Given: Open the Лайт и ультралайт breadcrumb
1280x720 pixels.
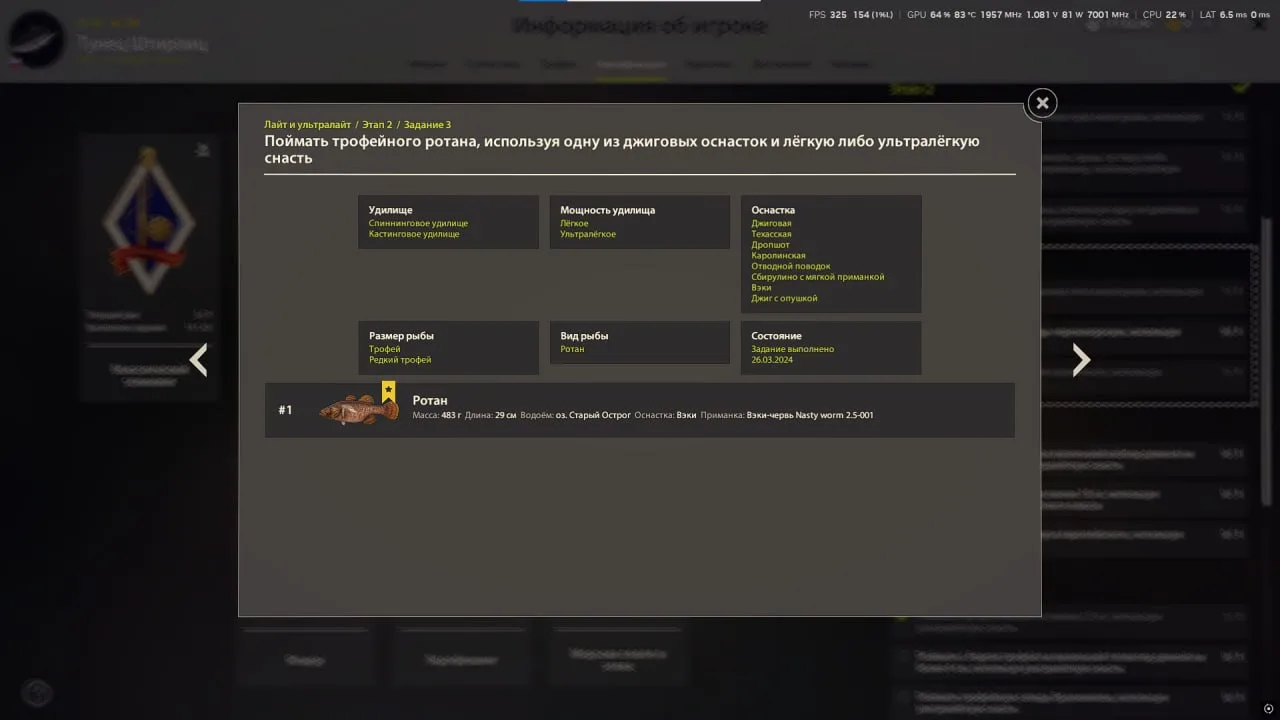Looking at the screenshot, I should (307, 125).
